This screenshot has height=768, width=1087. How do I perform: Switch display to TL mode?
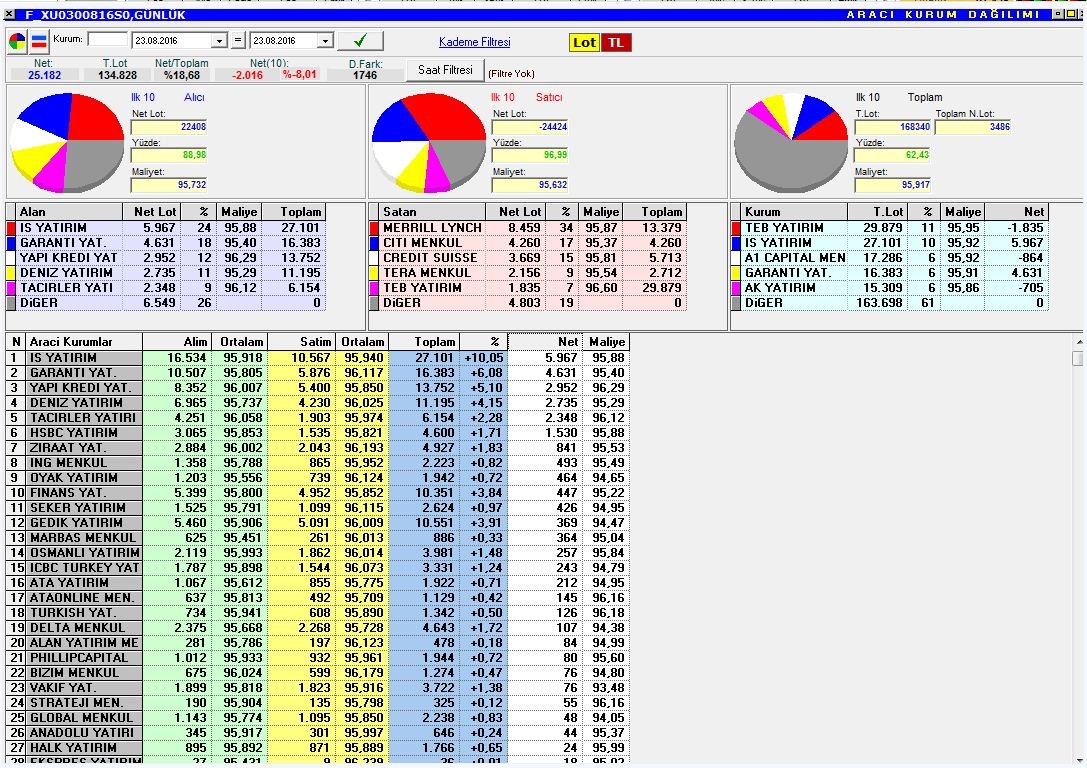pos(616,42)
